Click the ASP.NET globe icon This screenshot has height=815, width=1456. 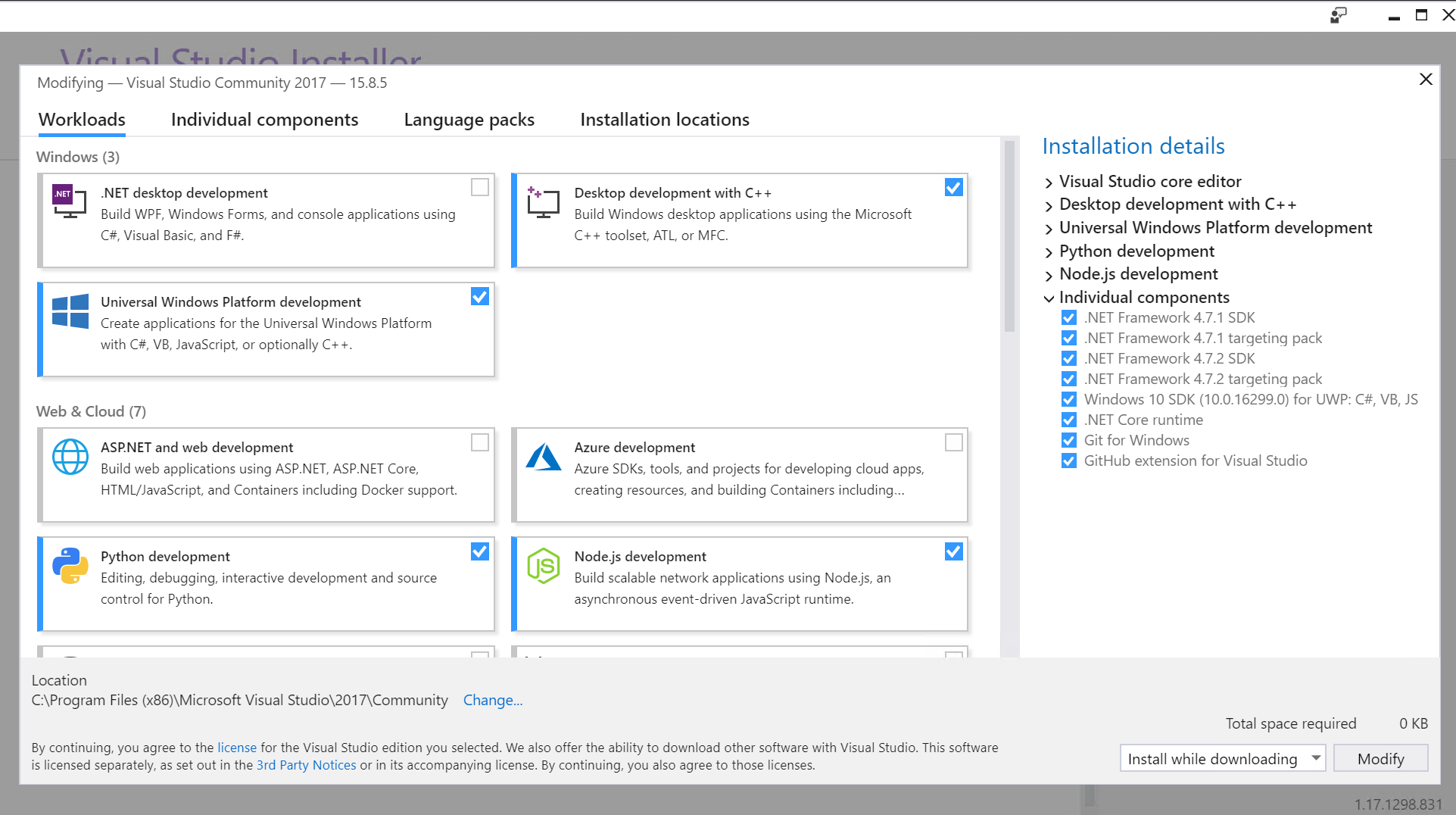coord(70,457)
